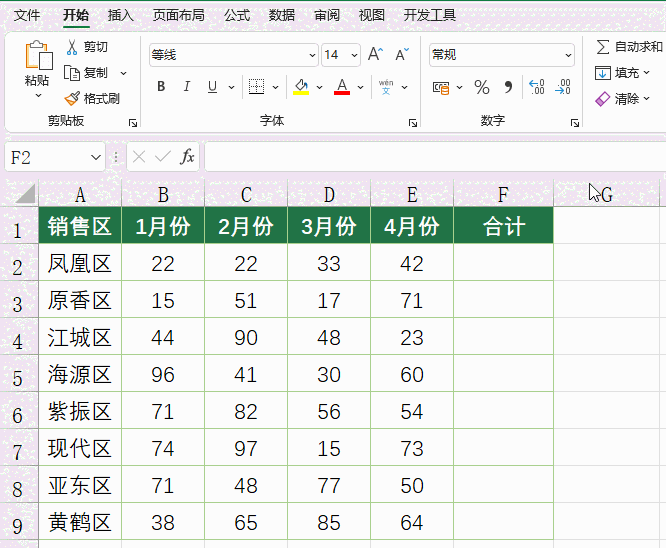Switch to the 公式 tab
The image size is (666, 548).
[x=237, y=15]
